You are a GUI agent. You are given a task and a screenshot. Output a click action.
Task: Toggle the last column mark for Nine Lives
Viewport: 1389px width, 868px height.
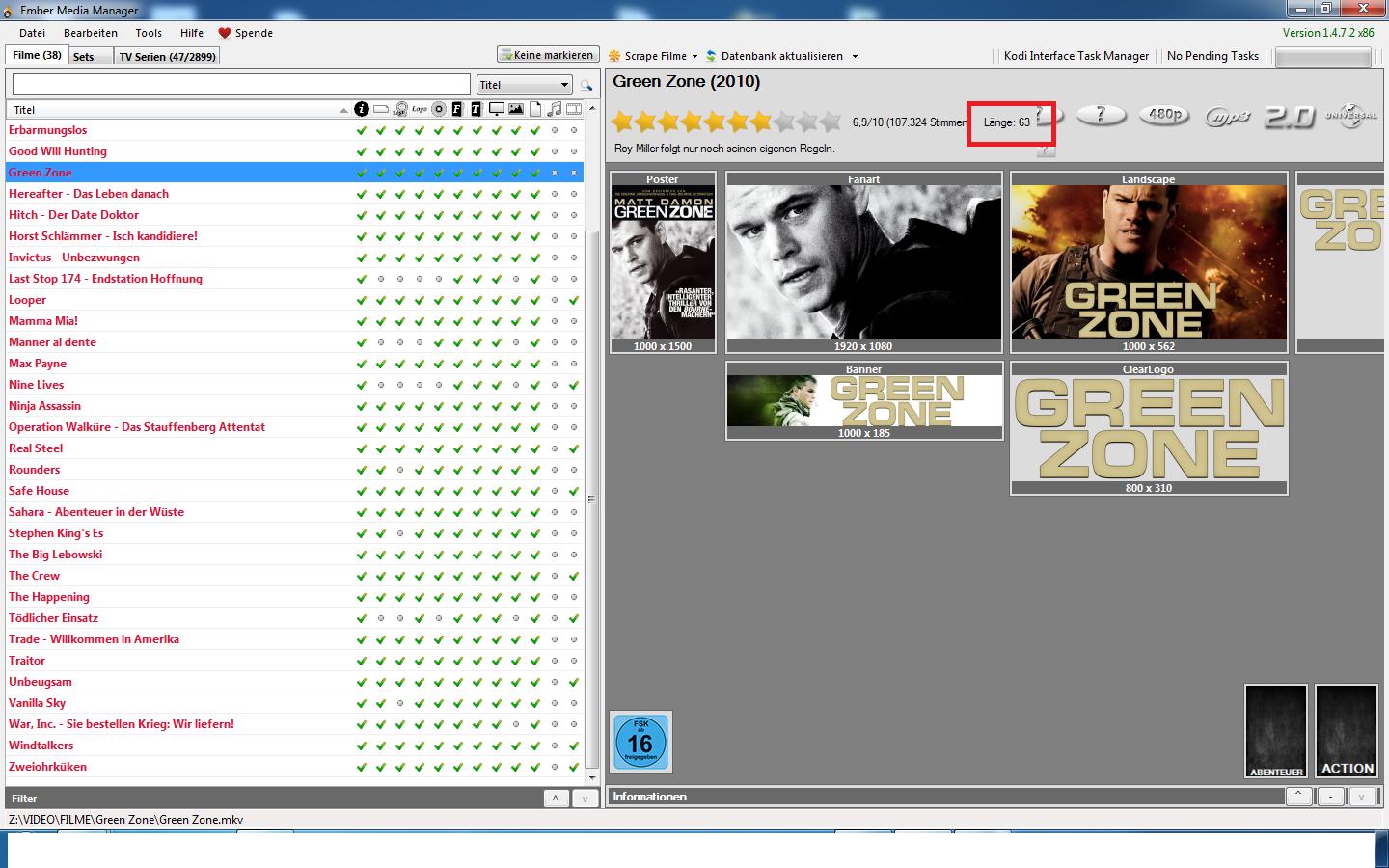tap(574, 385)
